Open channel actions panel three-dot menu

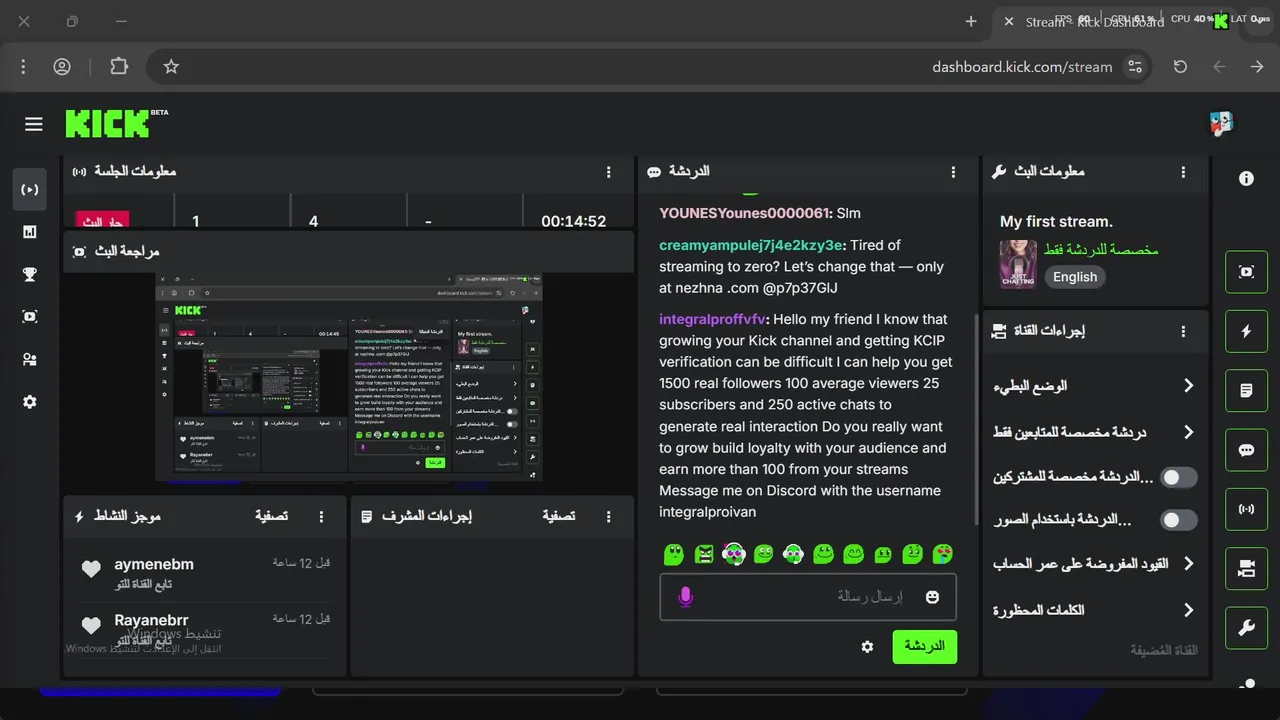[1184, 331]
